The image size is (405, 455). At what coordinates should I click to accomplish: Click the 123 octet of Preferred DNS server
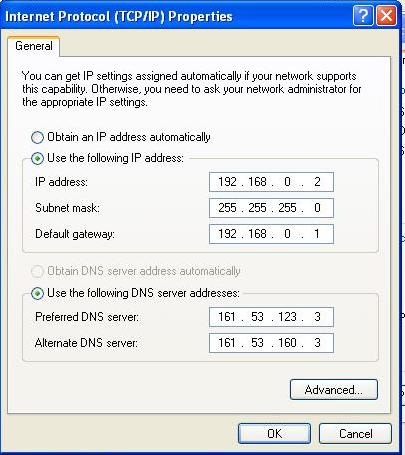(x=287, y=317)
